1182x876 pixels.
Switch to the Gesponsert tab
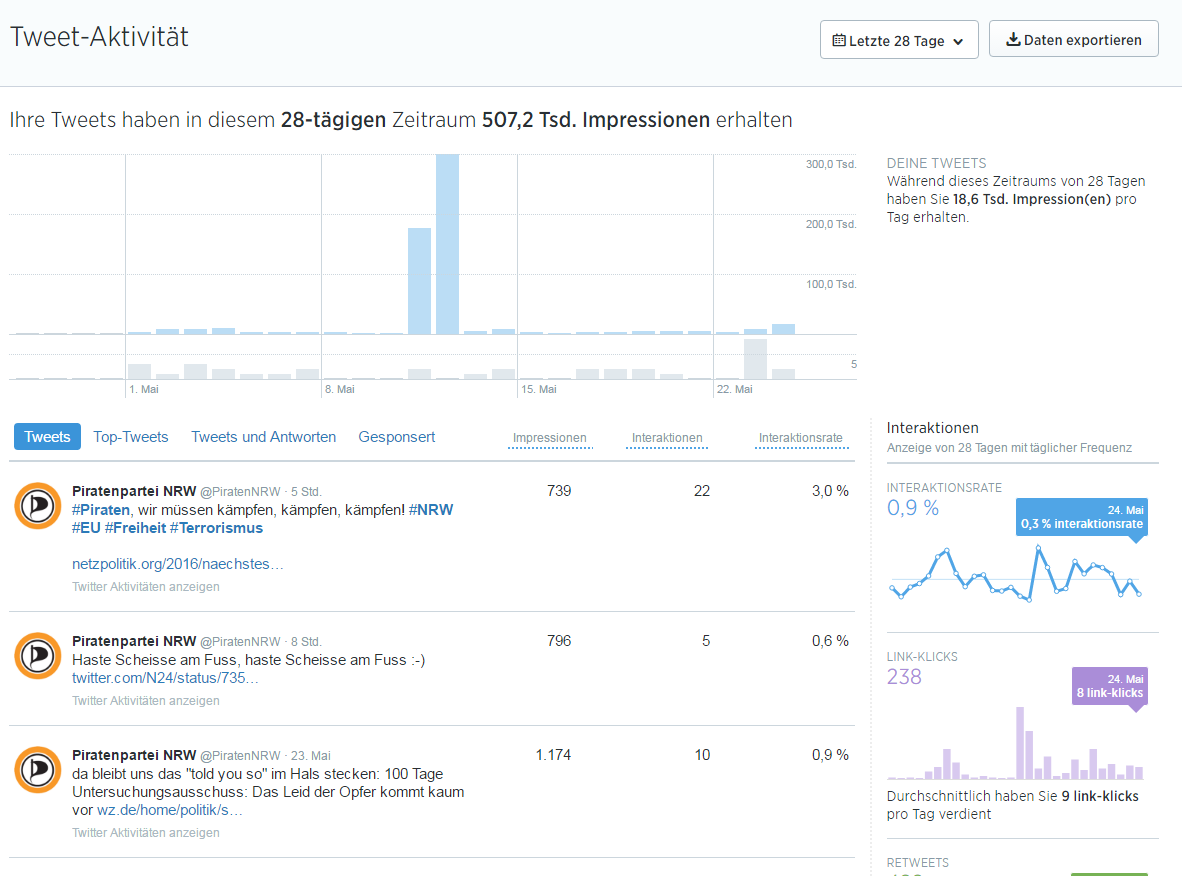click(x=396, y=437)
